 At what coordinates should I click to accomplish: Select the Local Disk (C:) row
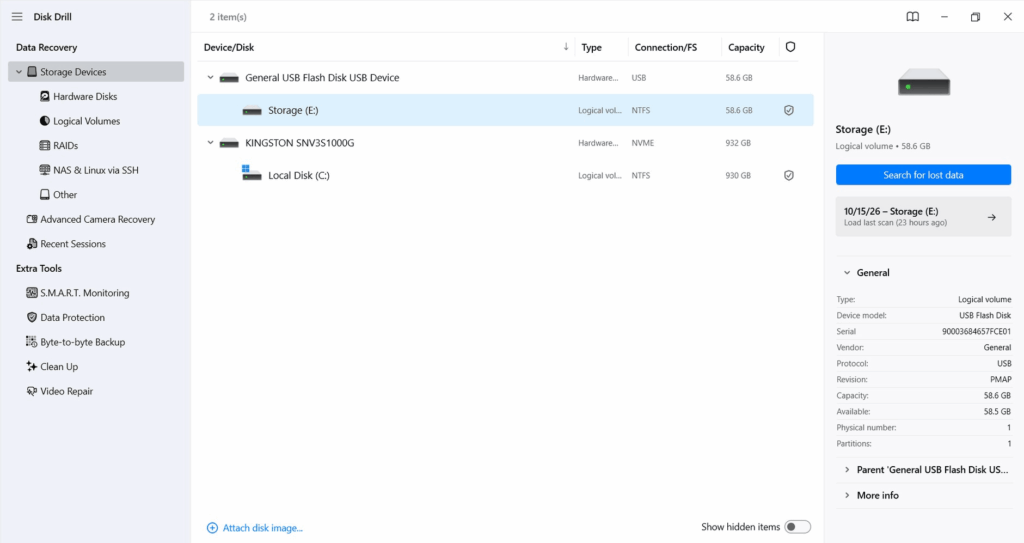click(x=505, y=175)
